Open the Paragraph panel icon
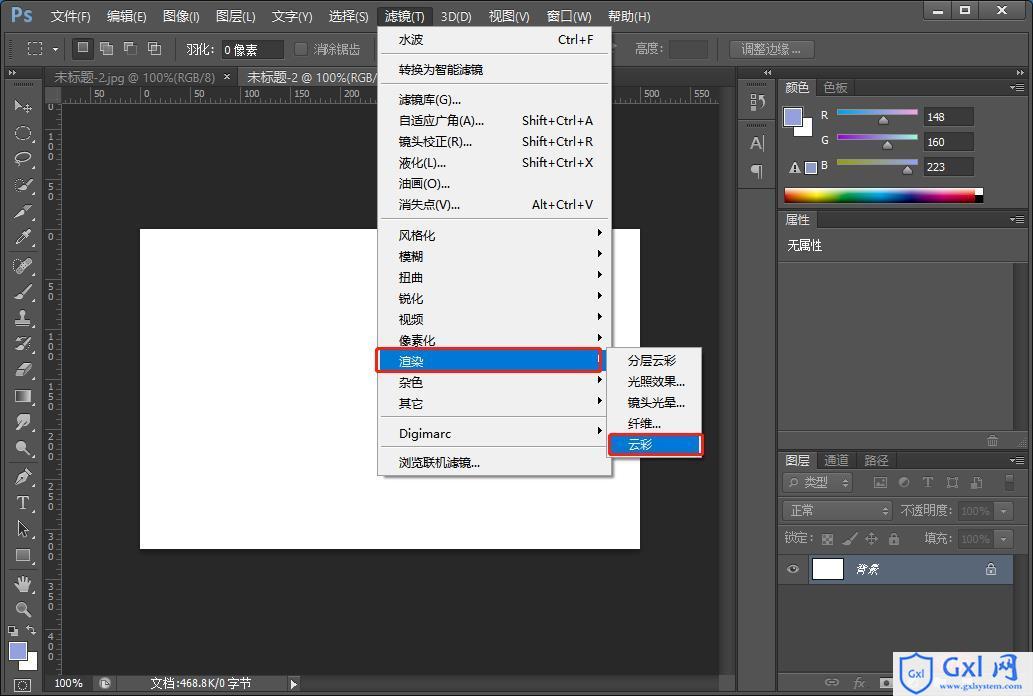The width and height of the screenshot is (1033, 696). point(757,171)
